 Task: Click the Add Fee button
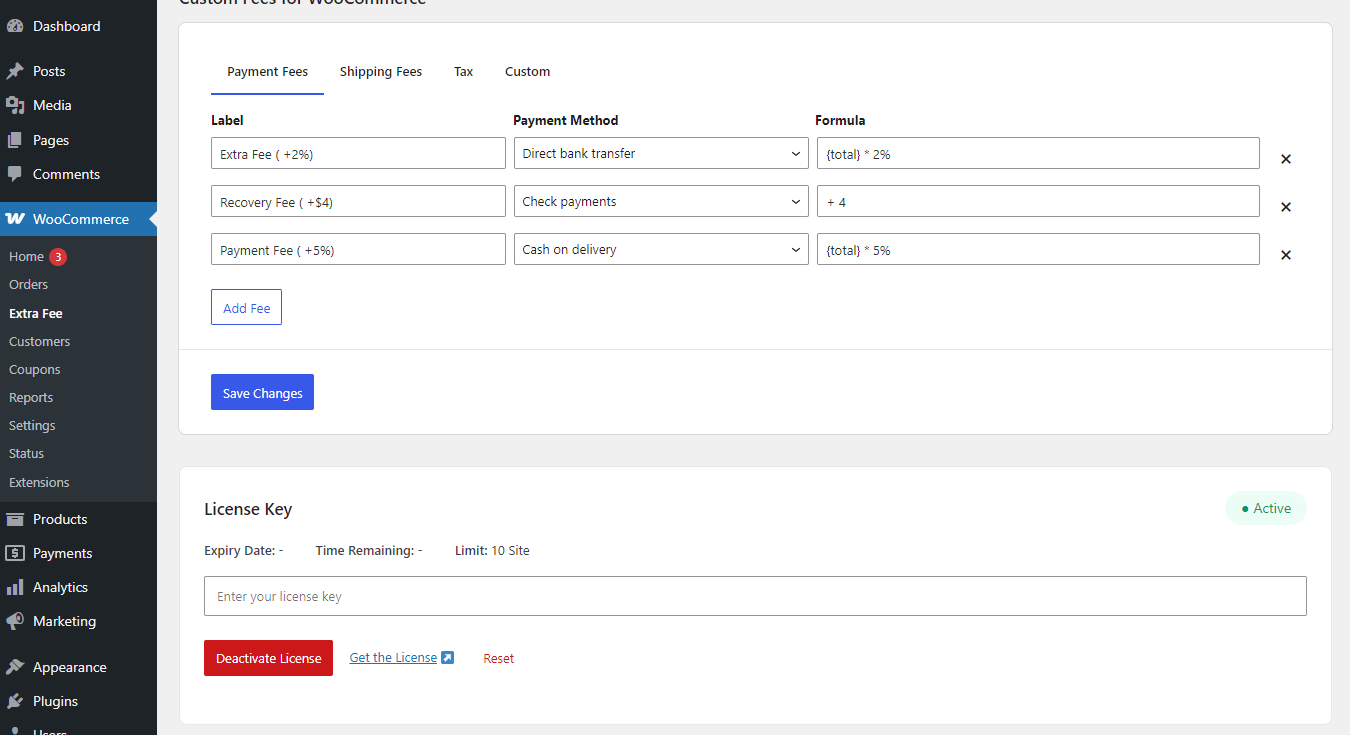coord(246,308)
